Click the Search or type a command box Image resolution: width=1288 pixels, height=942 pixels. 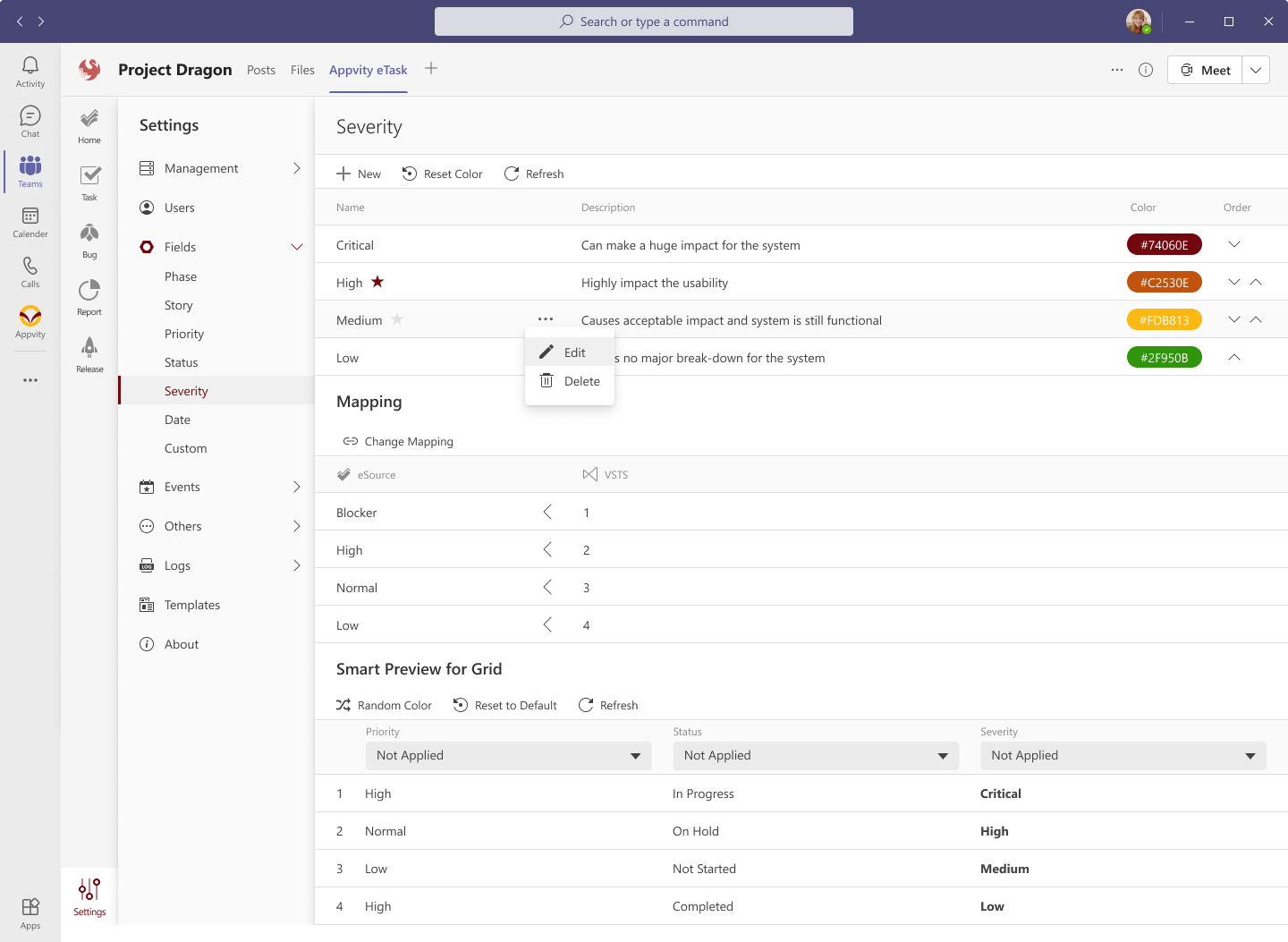644,21
